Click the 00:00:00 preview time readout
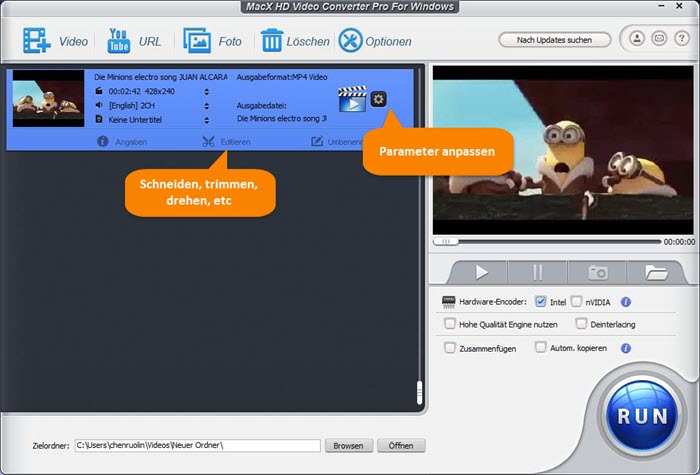This screenshot has height=475, width=700. pyautogui.click(x=679, y=242)
